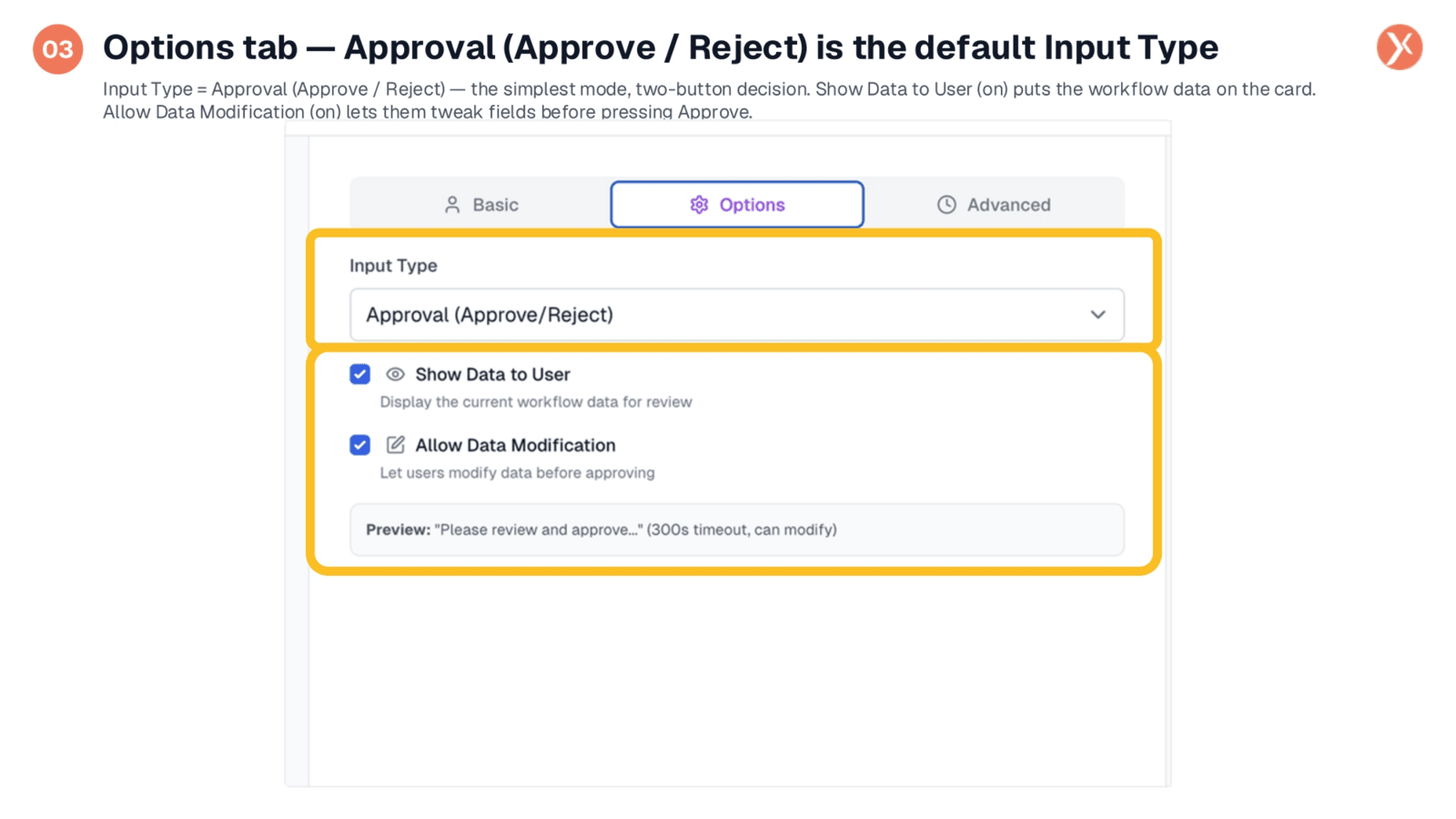This screenshot has height=819, width=1456.
Task: Click the clock icon on Advanced tab
Action: tap(946, 205)
